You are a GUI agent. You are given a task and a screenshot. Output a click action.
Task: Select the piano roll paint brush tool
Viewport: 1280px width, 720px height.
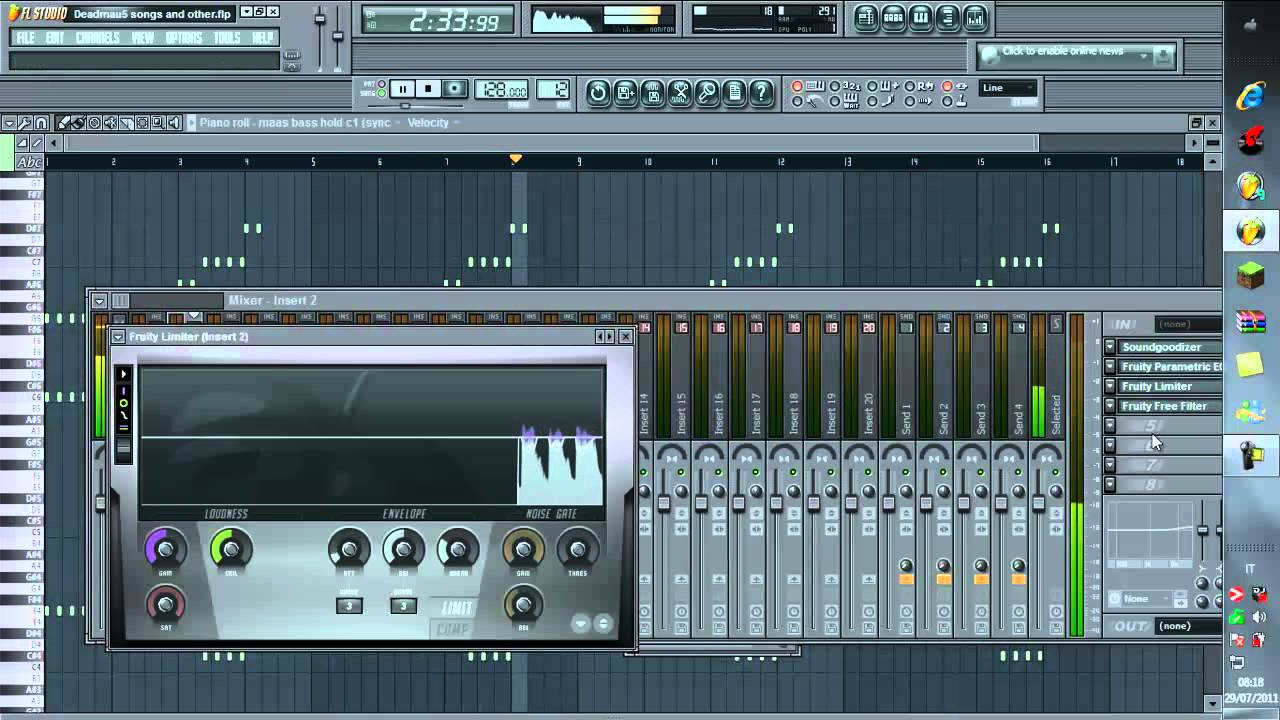(79, 122)
